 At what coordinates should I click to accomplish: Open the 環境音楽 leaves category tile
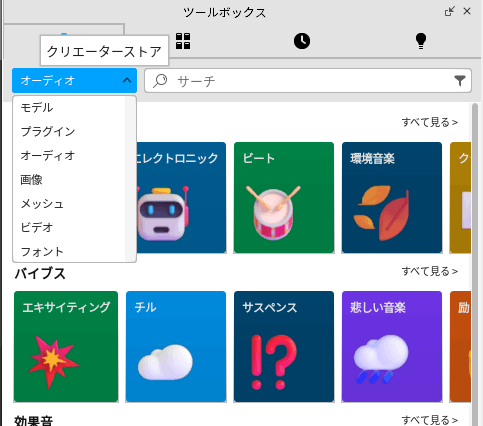pyautogui.click(x=392, y=198)
